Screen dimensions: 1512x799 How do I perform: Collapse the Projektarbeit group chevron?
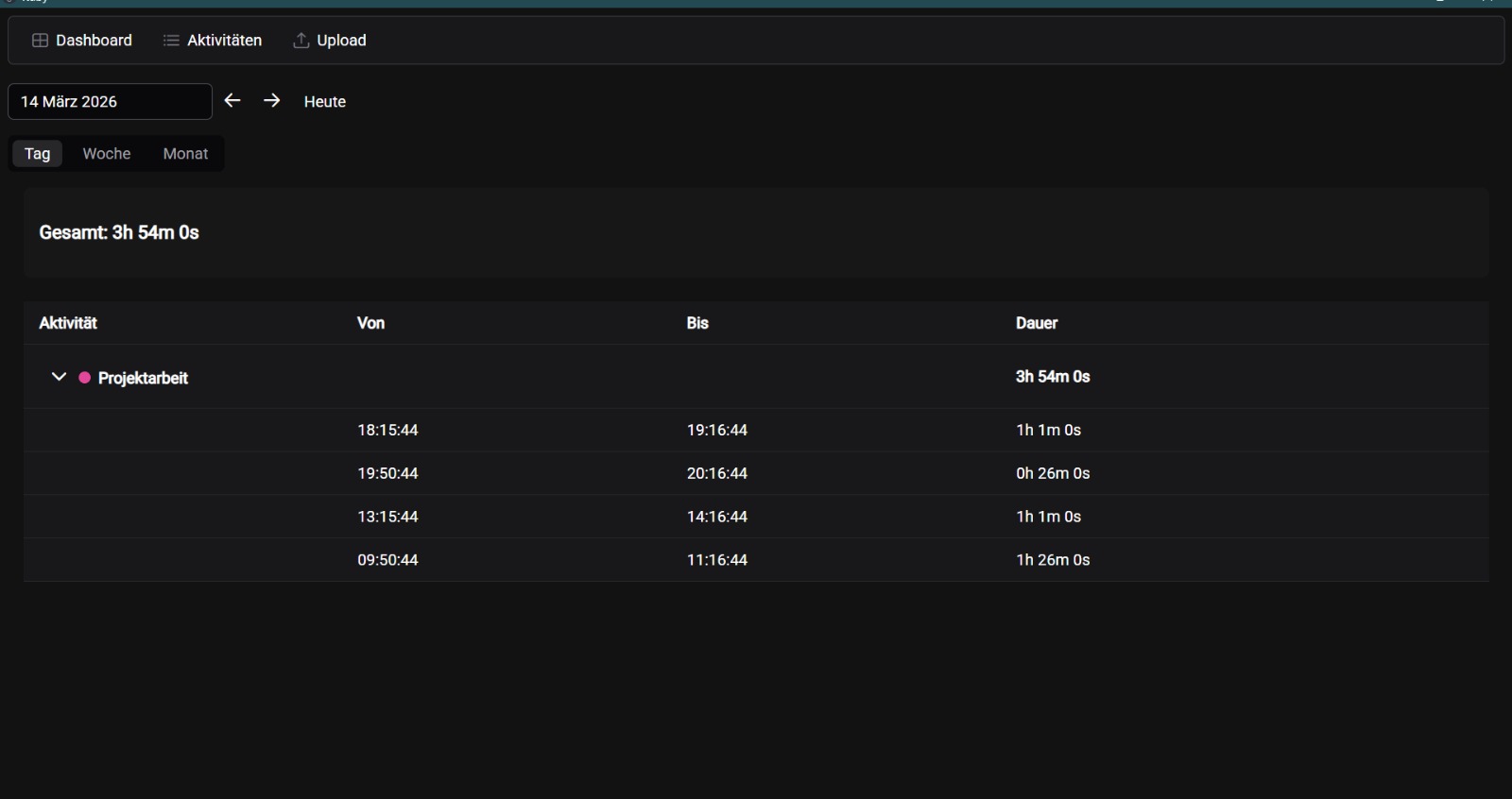59,377
